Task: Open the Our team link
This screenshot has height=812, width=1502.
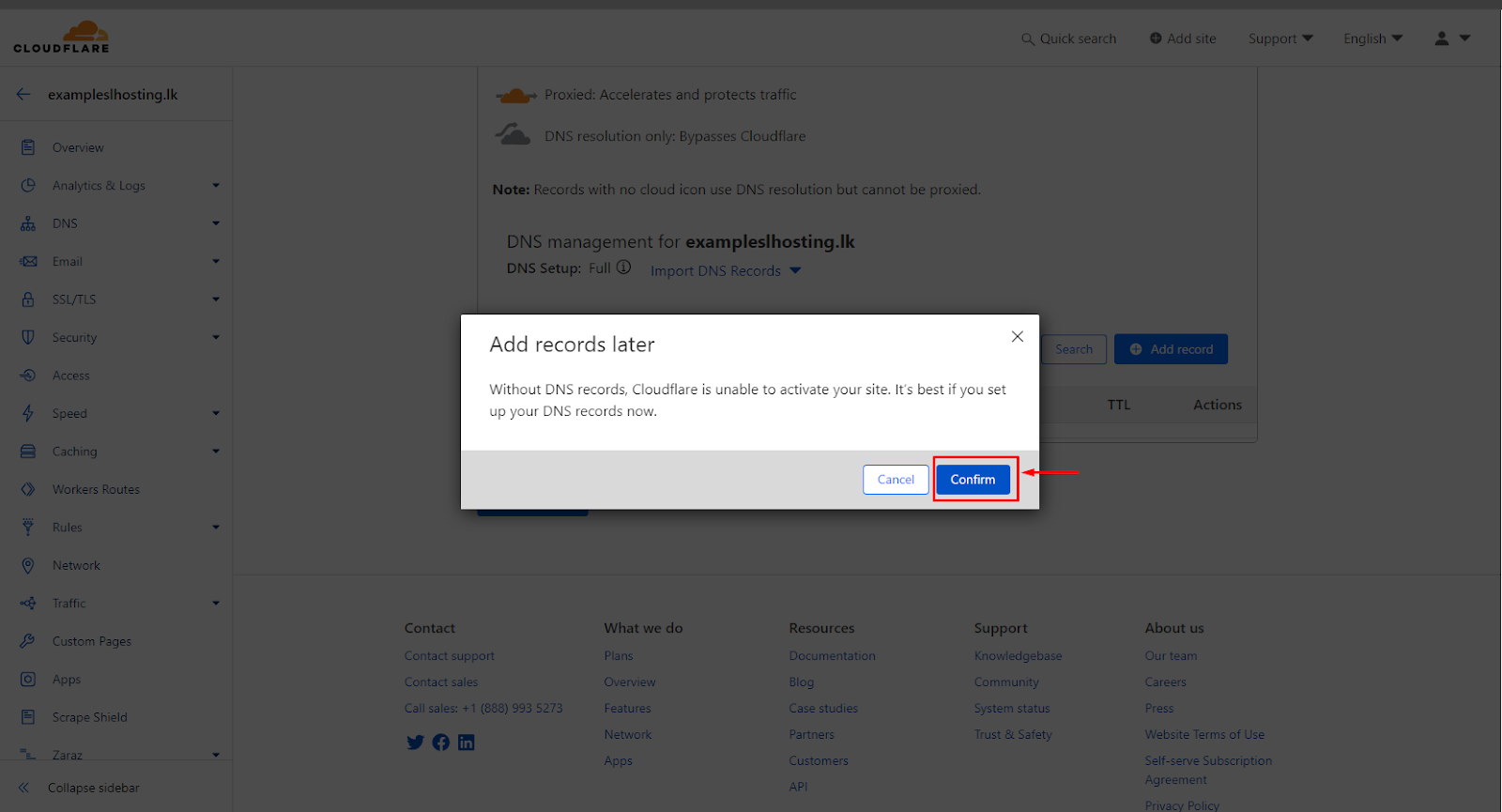Action: click(x=1171, y=656)
